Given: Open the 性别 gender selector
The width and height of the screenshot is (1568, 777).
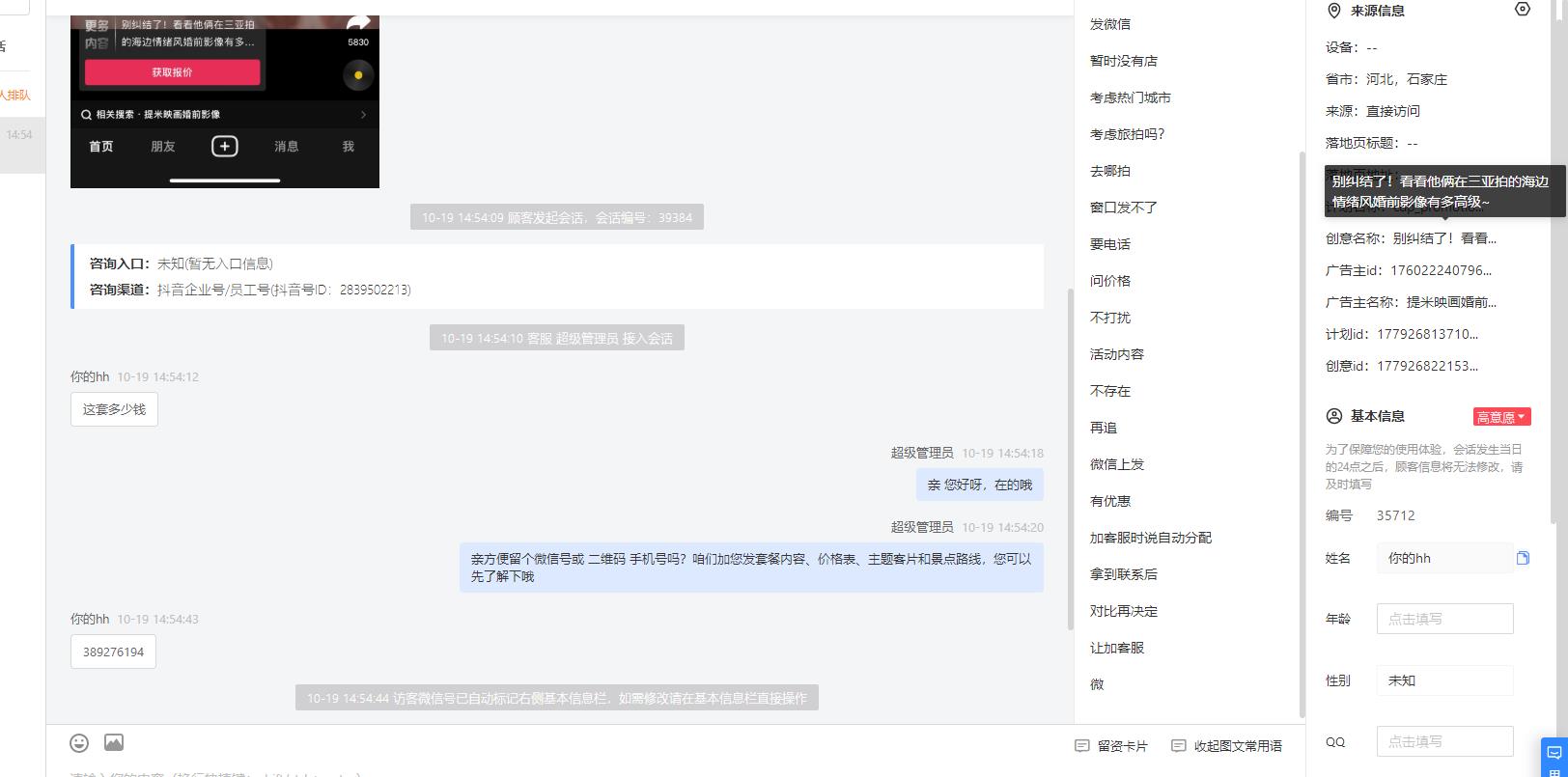Looking at the screenshot, I should coord(1444,680).
